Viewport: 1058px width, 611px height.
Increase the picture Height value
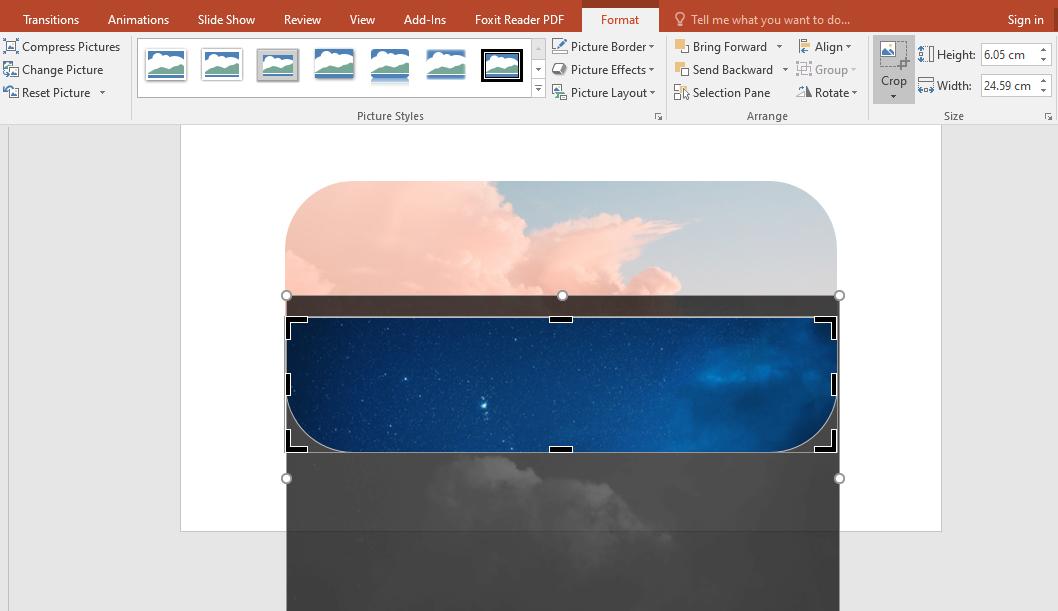point(1046,48)
